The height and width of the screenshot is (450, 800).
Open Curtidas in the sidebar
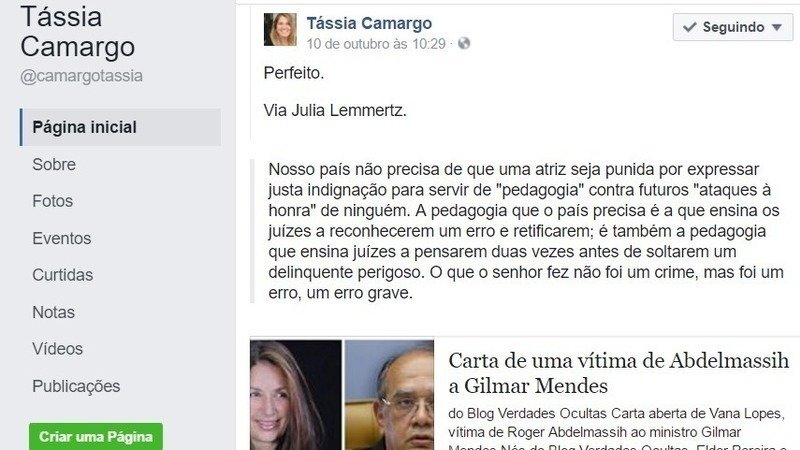(x=63, y=275)
